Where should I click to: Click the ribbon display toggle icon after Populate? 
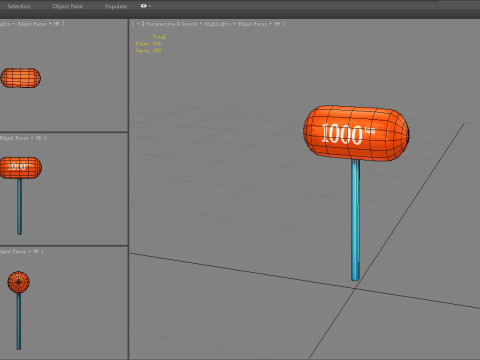145,6
